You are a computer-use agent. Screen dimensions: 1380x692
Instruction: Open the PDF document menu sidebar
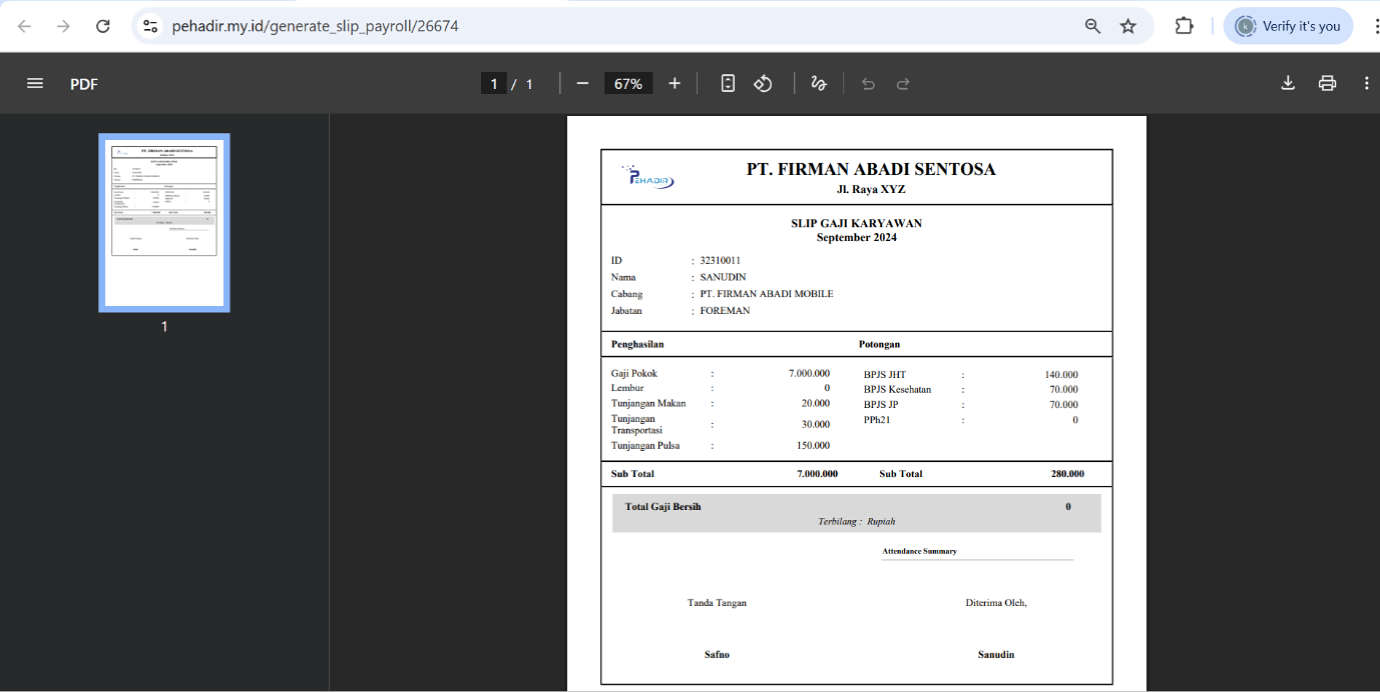click(x=34, y=83)
